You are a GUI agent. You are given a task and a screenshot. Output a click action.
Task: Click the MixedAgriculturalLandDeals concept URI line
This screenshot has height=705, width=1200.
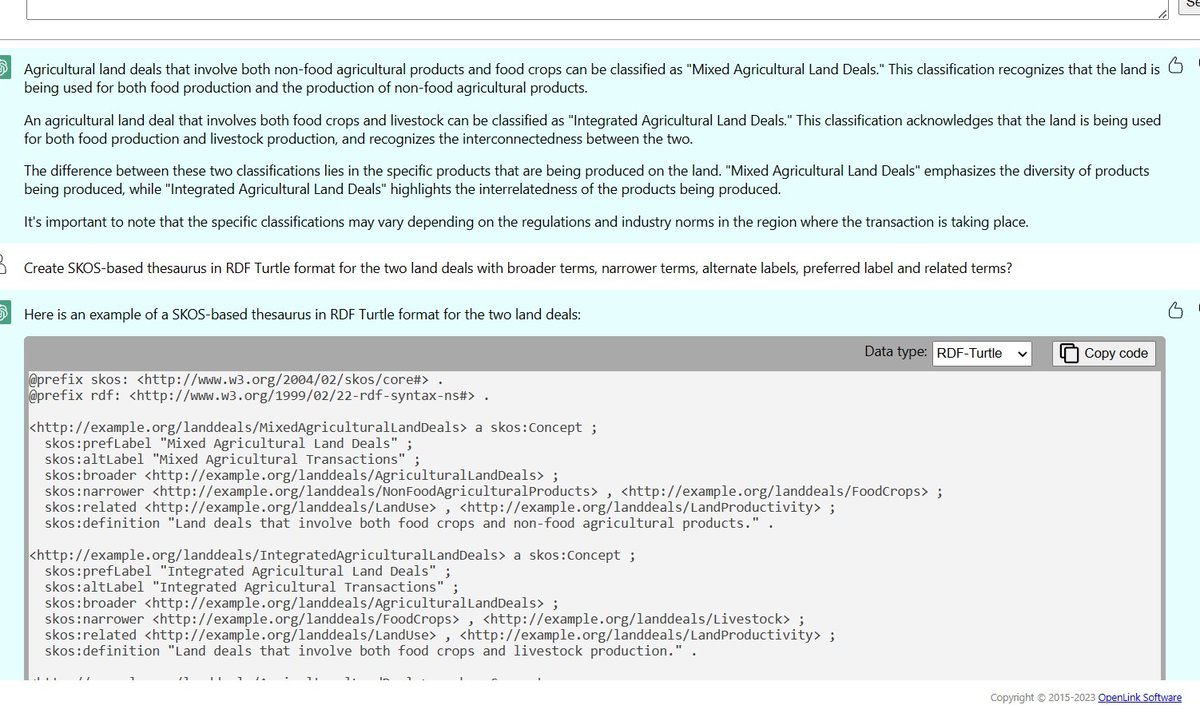point(313,428)
